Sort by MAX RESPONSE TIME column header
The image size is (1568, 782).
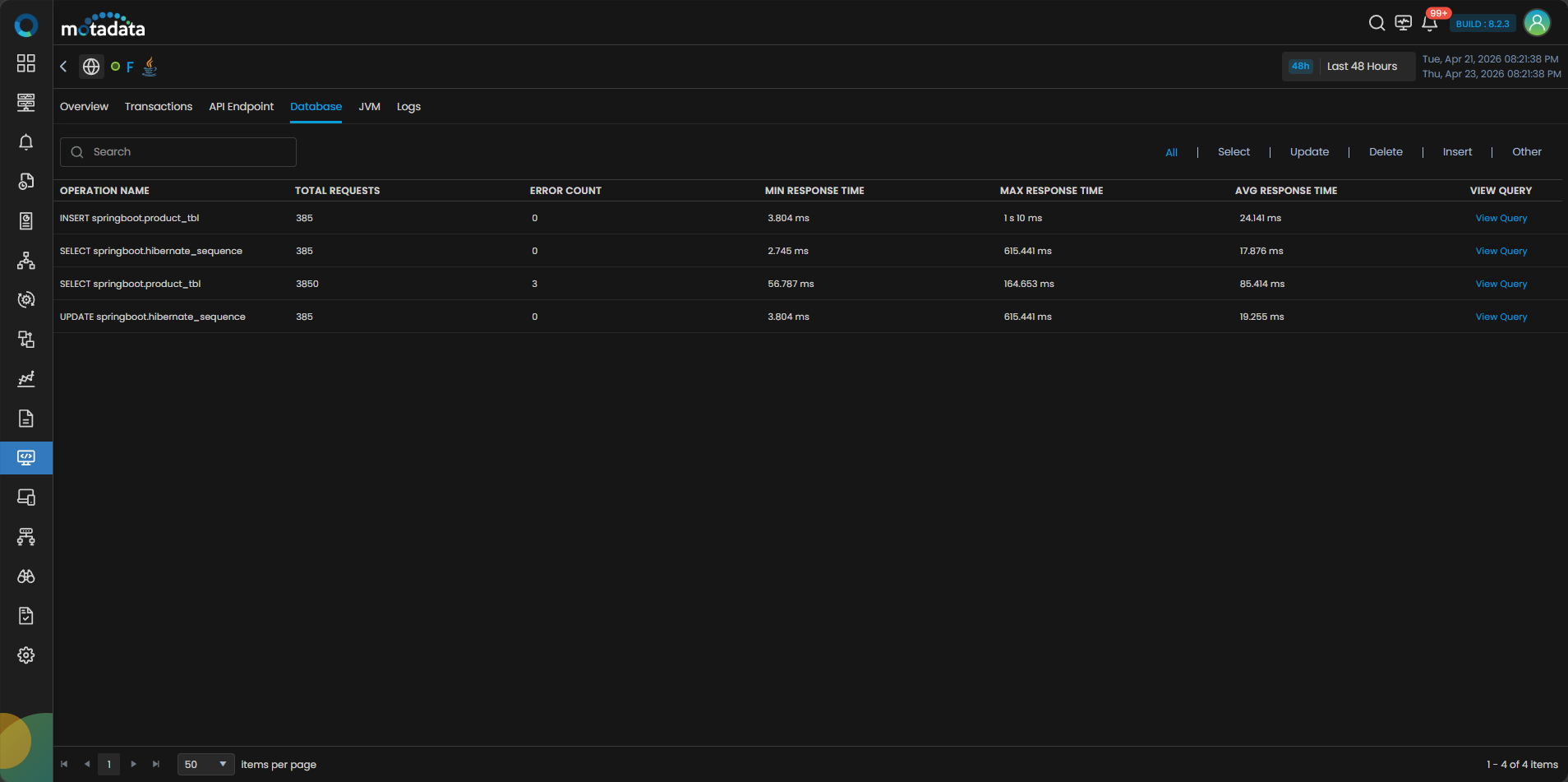[1051, 191]
